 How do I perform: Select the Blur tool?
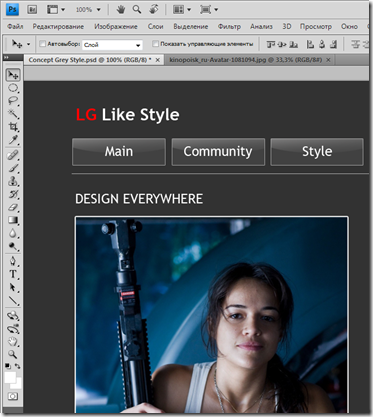click(13, 233)
